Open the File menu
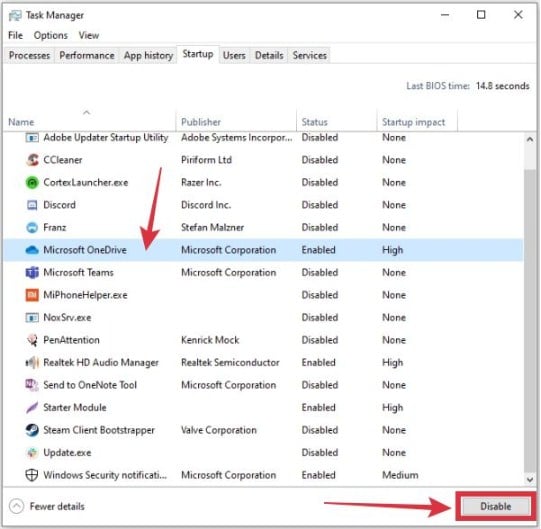The width and height of the screenshot is (541, 529). (15, 35)
